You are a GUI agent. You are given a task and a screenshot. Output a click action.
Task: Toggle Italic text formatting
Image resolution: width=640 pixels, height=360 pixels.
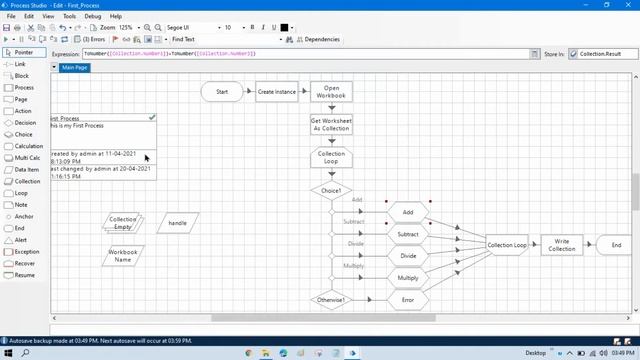(263, 27)
